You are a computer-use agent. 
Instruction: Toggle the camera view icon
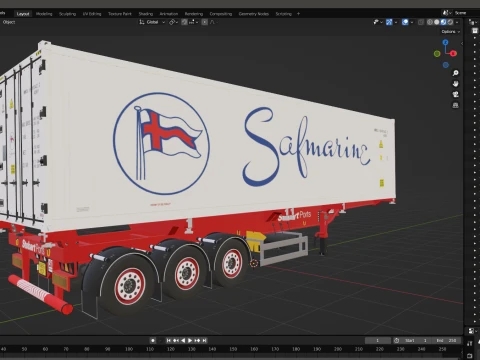pos(455,94)
